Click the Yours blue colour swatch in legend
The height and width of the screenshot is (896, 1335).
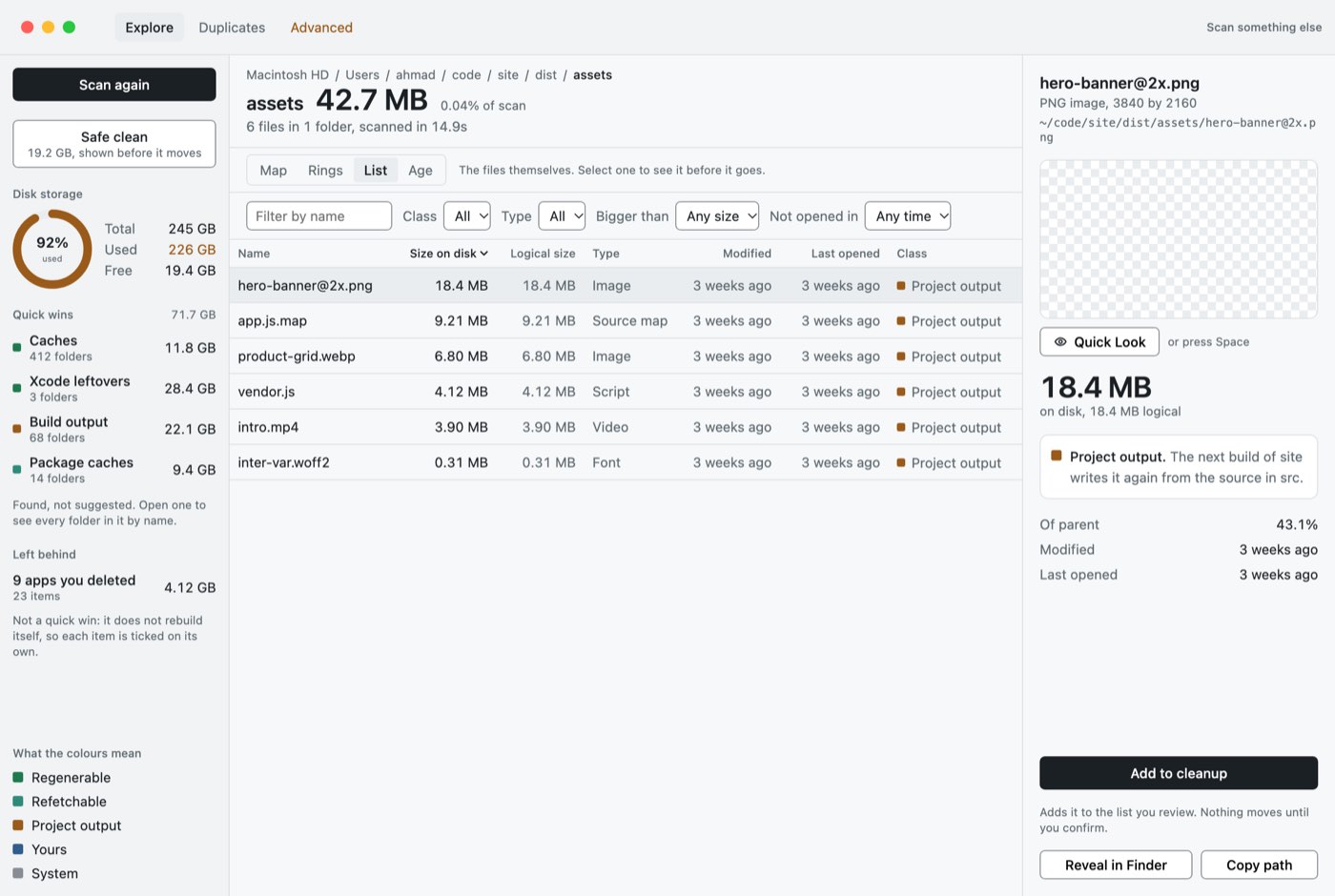(18, 849)
